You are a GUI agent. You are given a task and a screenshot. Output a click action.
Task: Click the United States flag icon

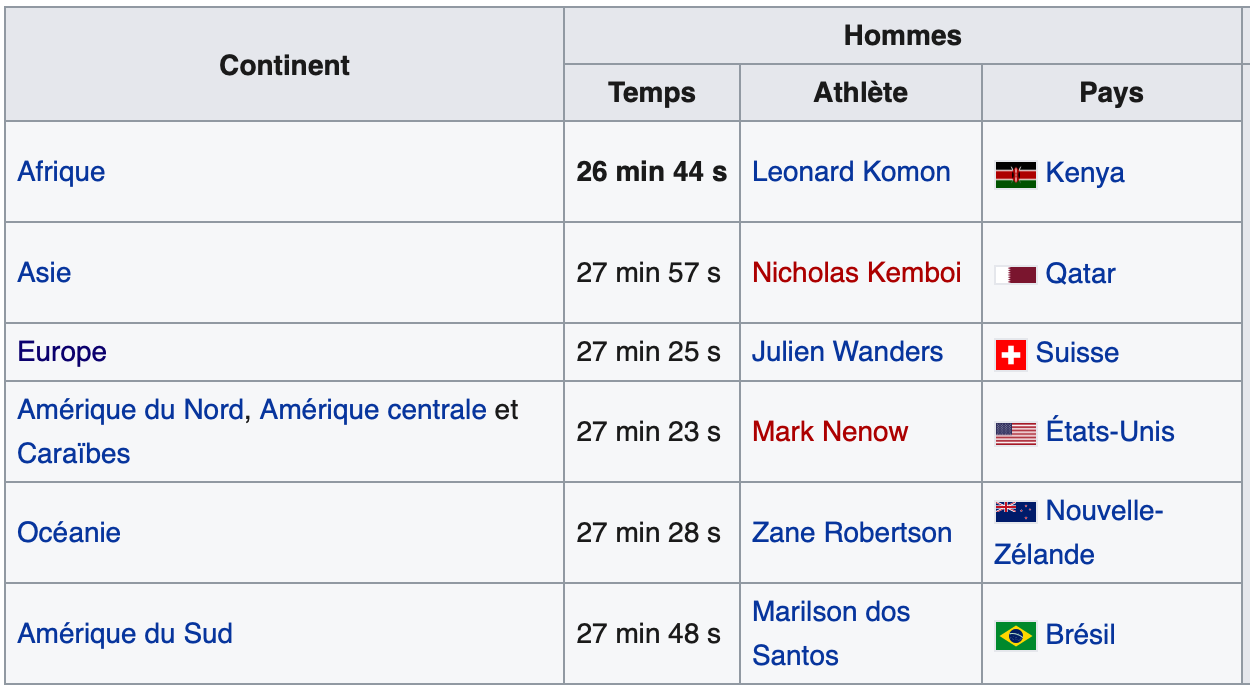pyautogui.click(x=1015, y=434)
